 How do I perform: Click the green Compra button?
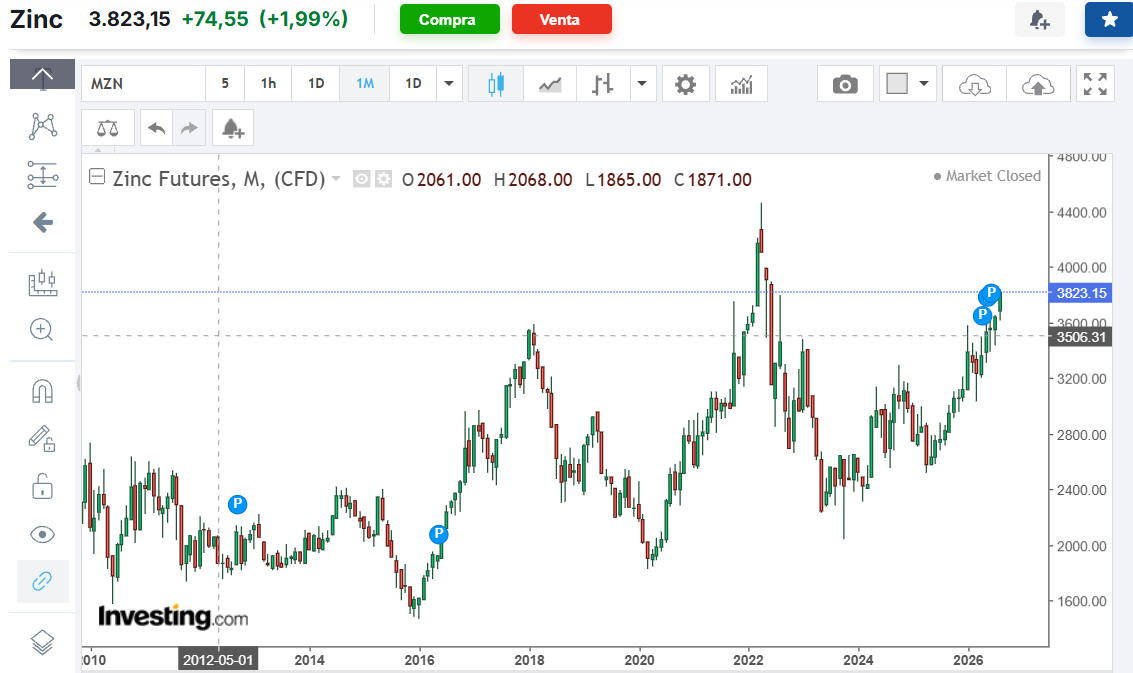point(449,20)
